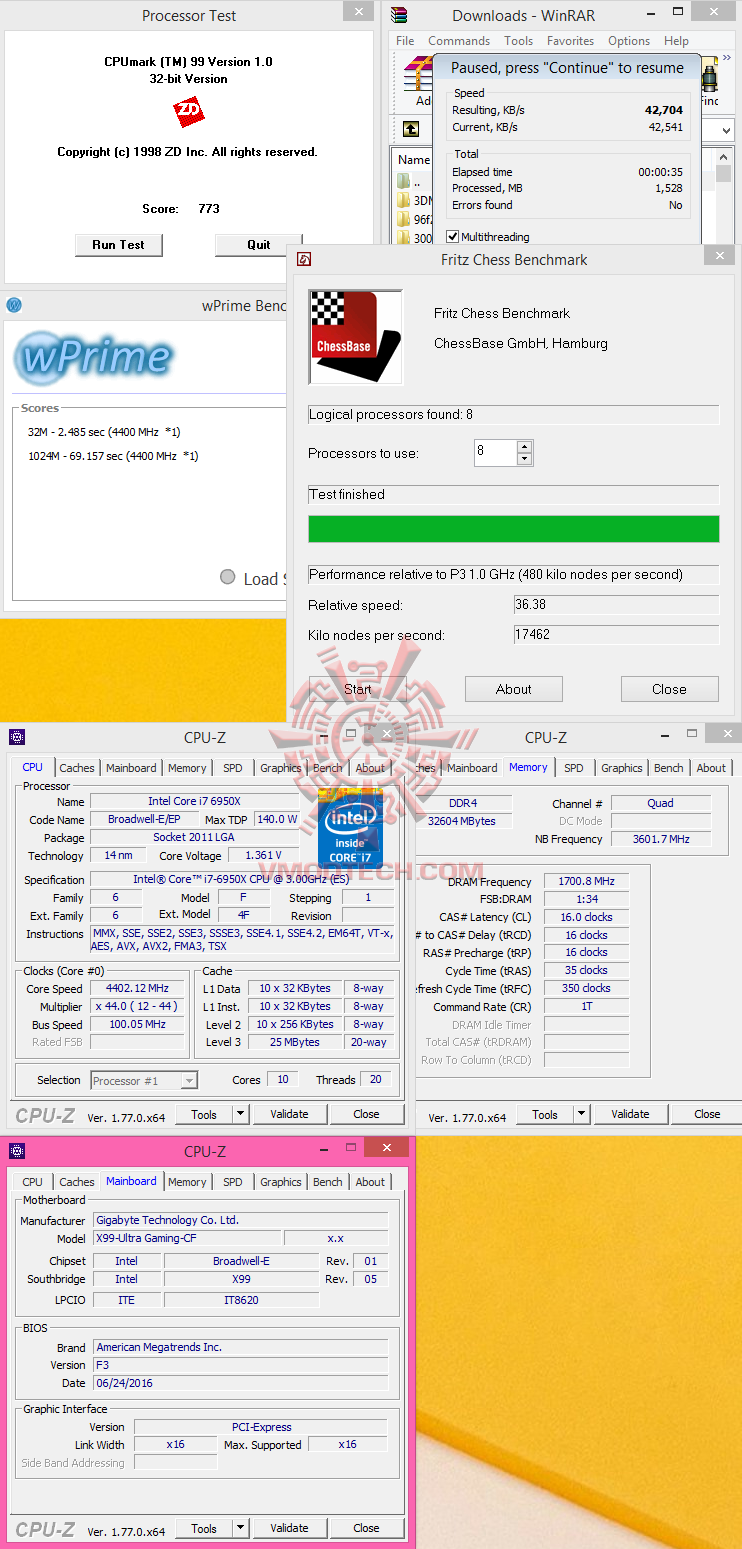
Task: Click app icon of CPU-Z processor window
Action: click(x=17, y=737)
